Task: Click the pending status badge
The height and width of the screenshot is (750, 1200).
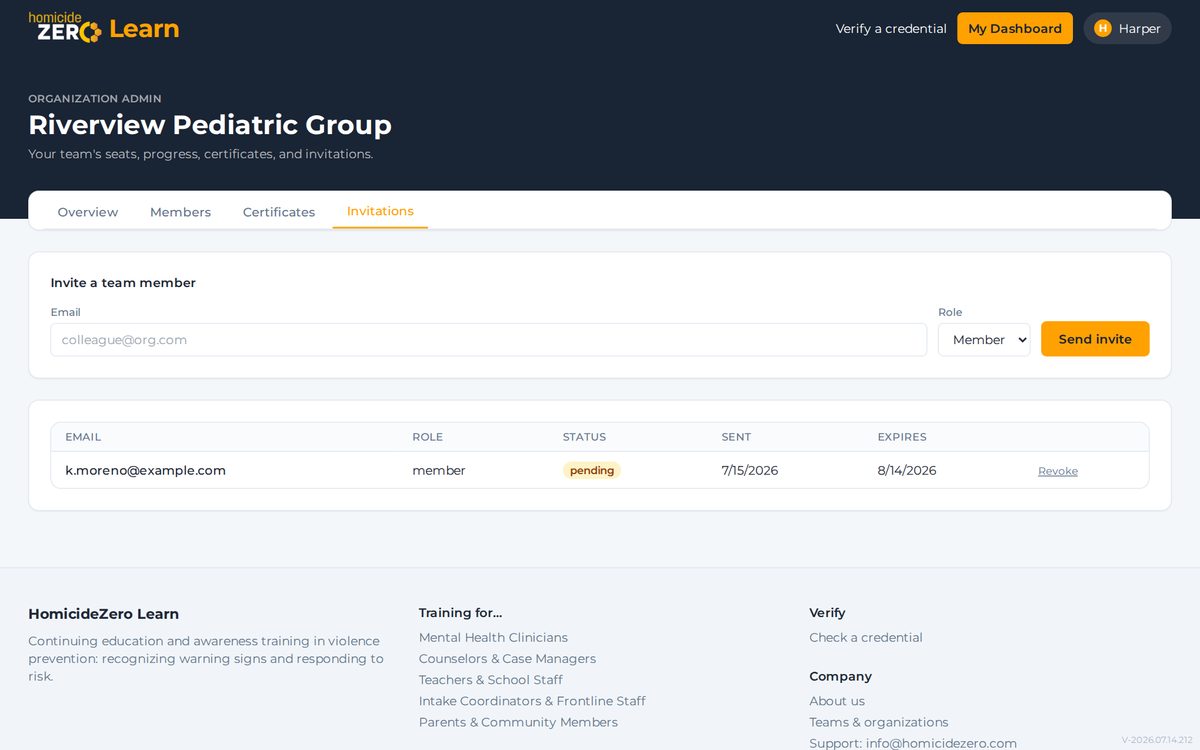Action: coord(592,470)
